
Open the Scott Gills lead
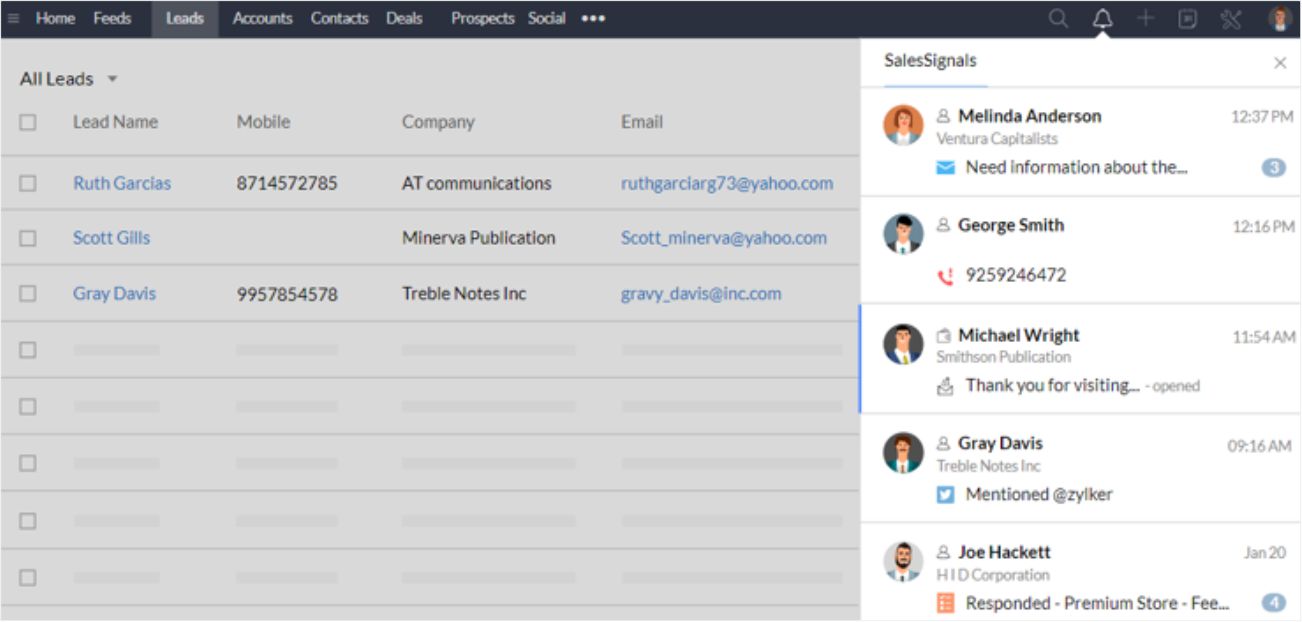click(x=111, y=238)
